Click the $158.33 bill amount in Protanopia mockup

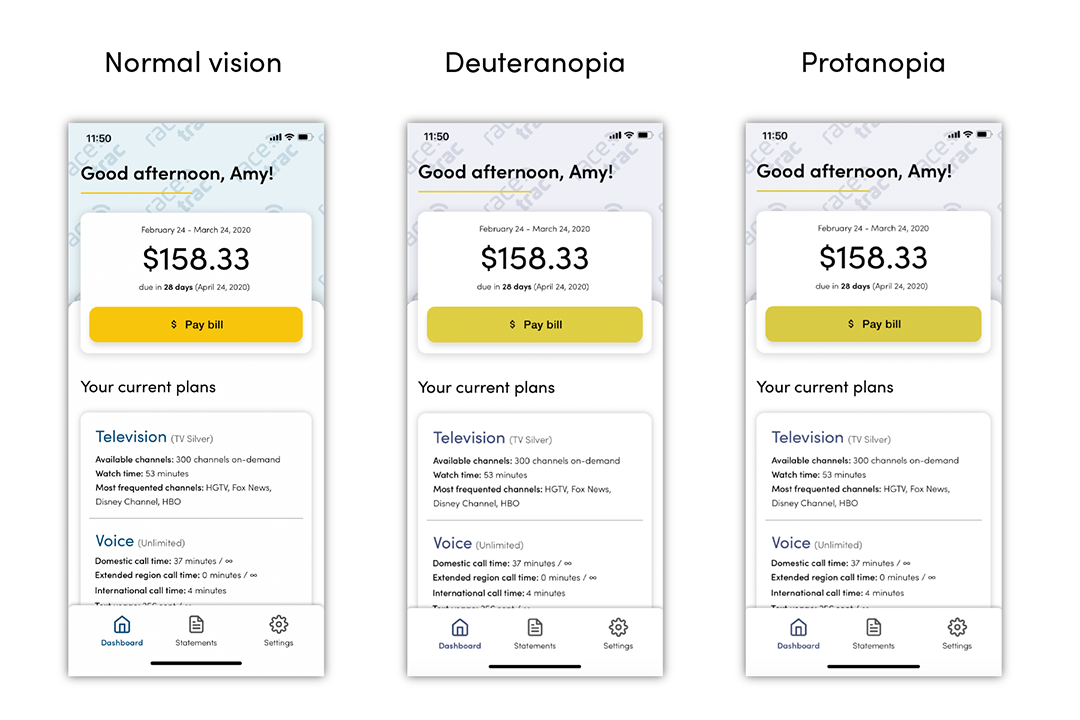tap(873, 258)
